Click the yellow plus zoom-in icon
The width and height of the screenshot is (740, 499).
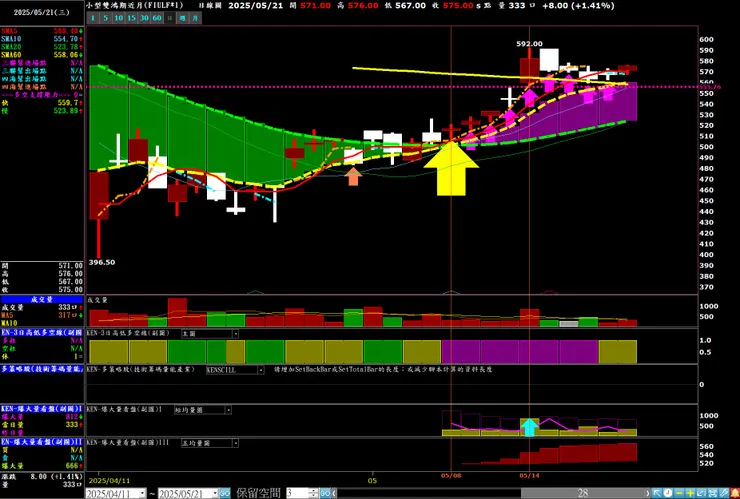tap(690, 493)
